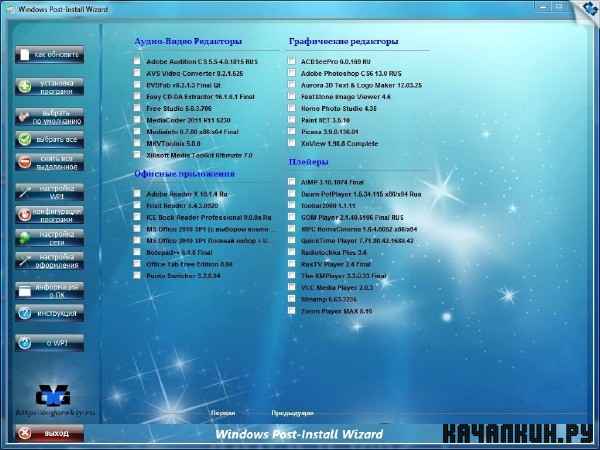The width and height of the screenshot is (600, 450).
Task: Enable the Aurora 3D Text & Logo Maker checkbox
Action: point(292,85)
